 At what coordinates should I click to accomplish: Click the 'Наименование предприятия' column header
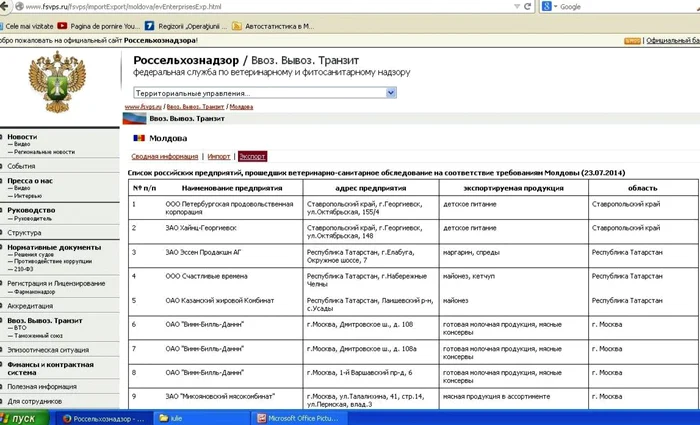[232, 188]
